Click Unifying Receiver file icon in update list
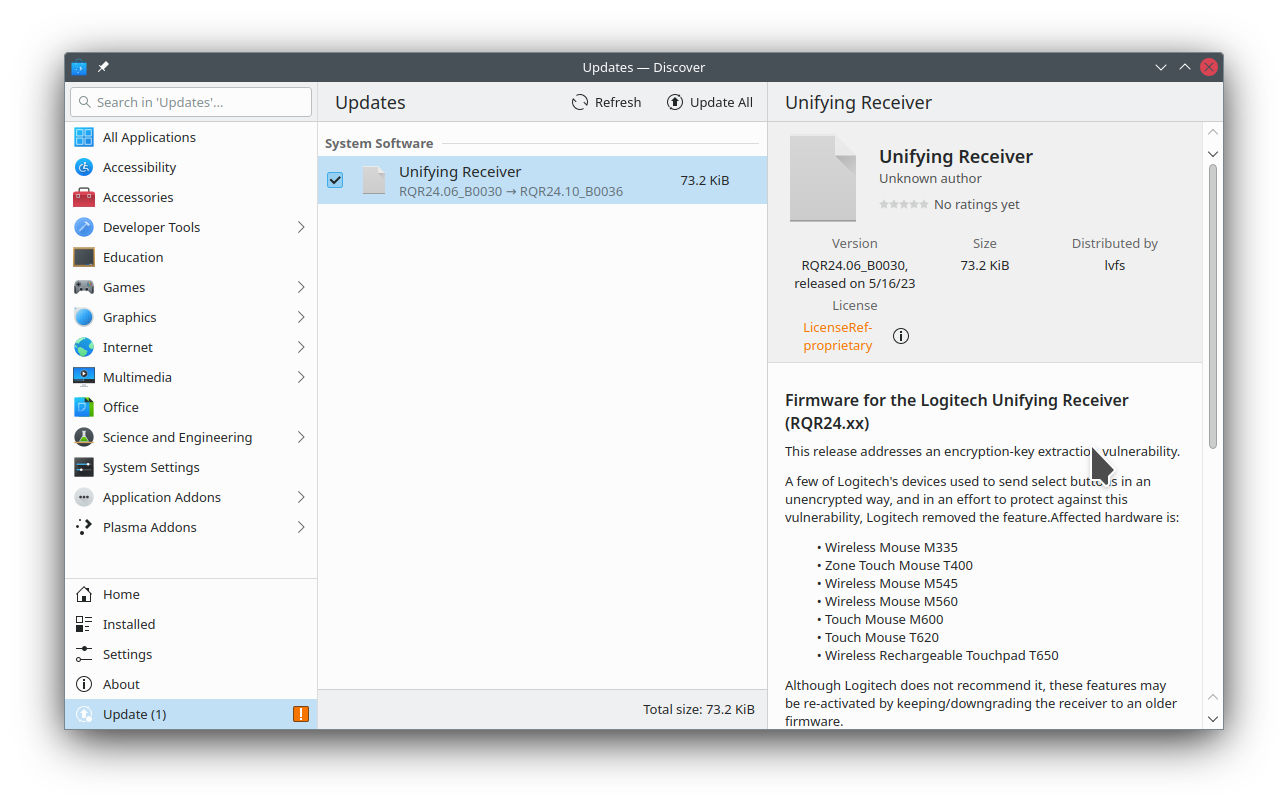The height and width of the screenshot is (806, 1288). point(374,180)
